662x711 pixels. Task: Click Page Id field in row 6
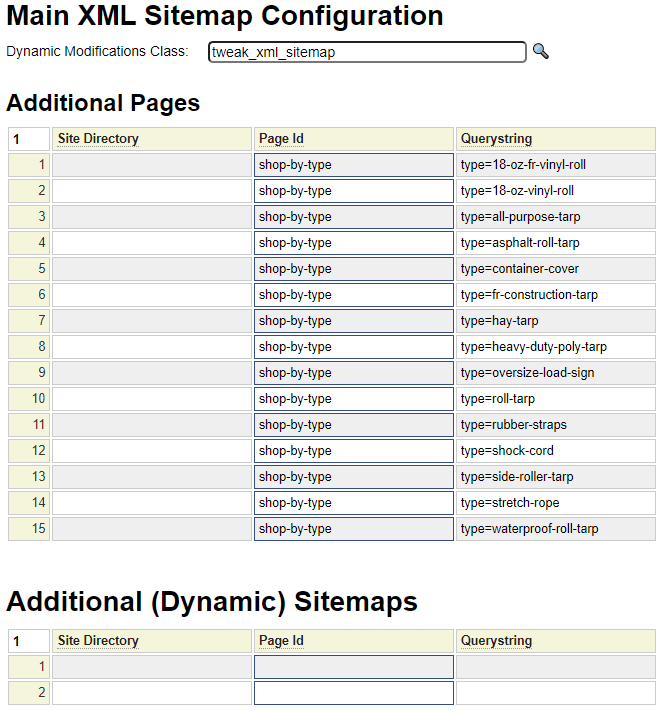coord(353,295)
